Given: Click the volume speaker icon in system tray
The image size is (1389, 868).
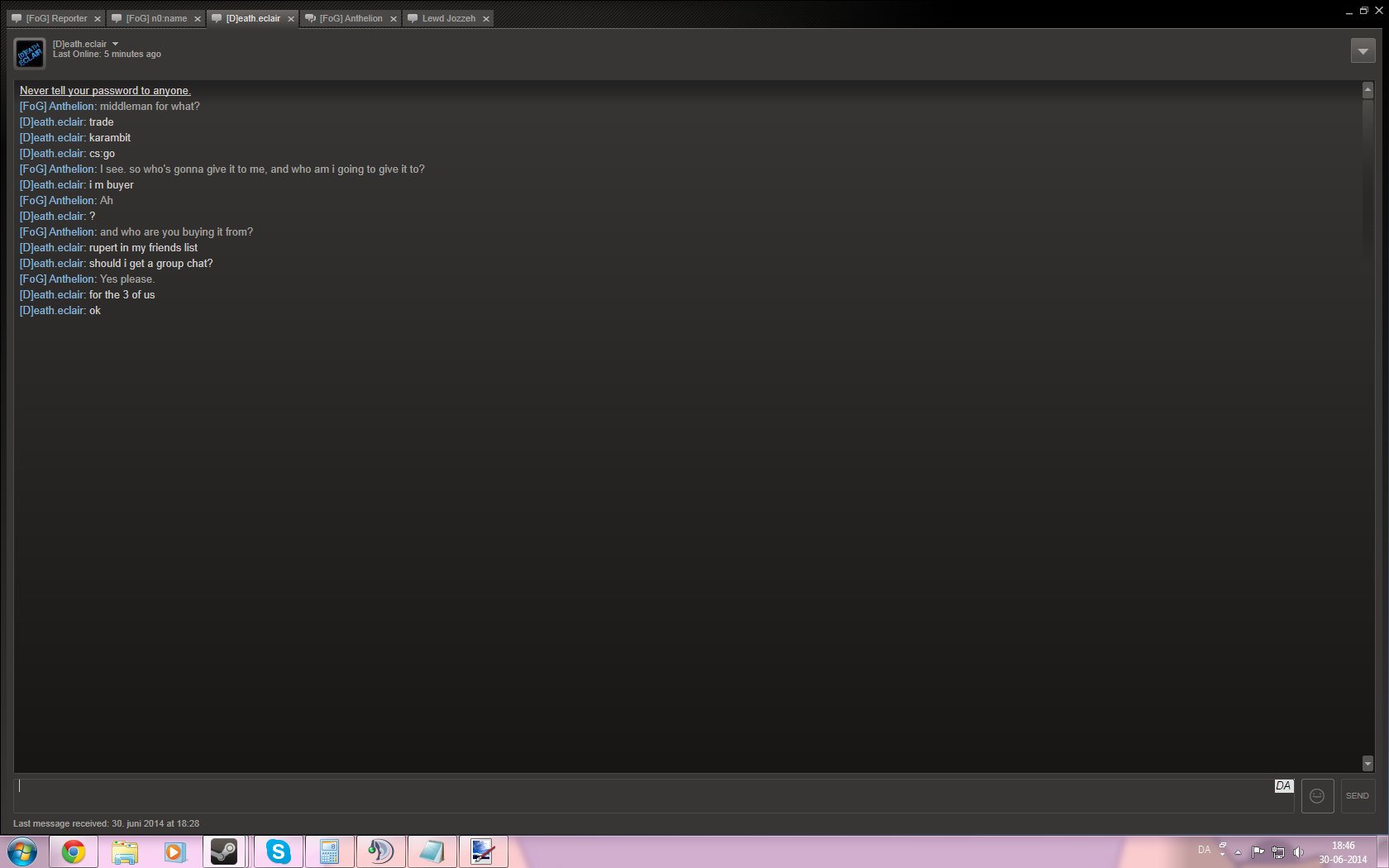Looking at the screenshot, I should pyautogui.click(x=1298, y=852).
